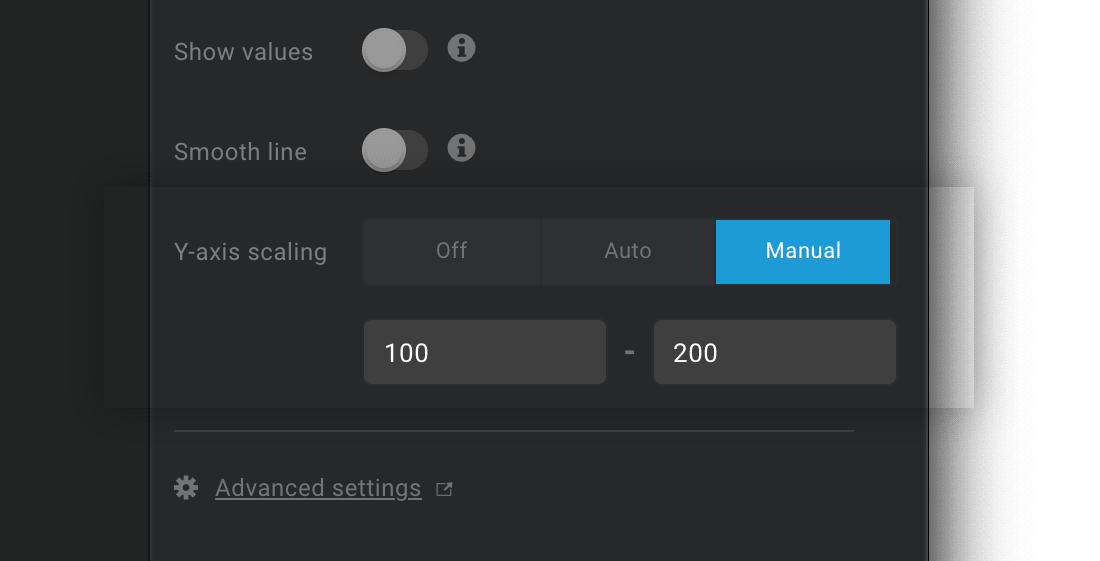Click the gear icon beside Advanced settings
The image size is (1100, 561).
186,487
